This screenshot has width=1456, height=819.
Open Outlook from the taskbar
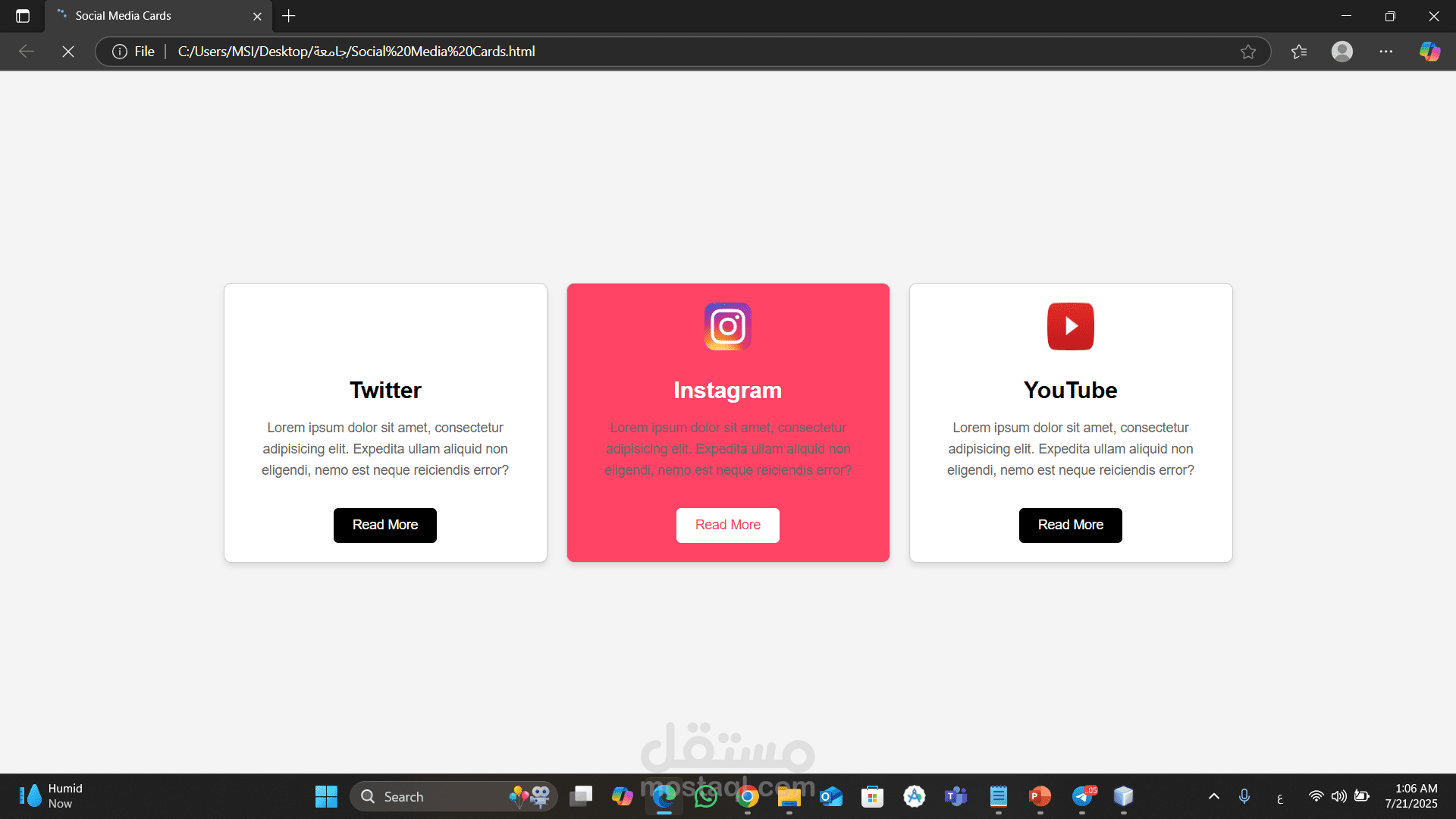[x=831, y=796]
